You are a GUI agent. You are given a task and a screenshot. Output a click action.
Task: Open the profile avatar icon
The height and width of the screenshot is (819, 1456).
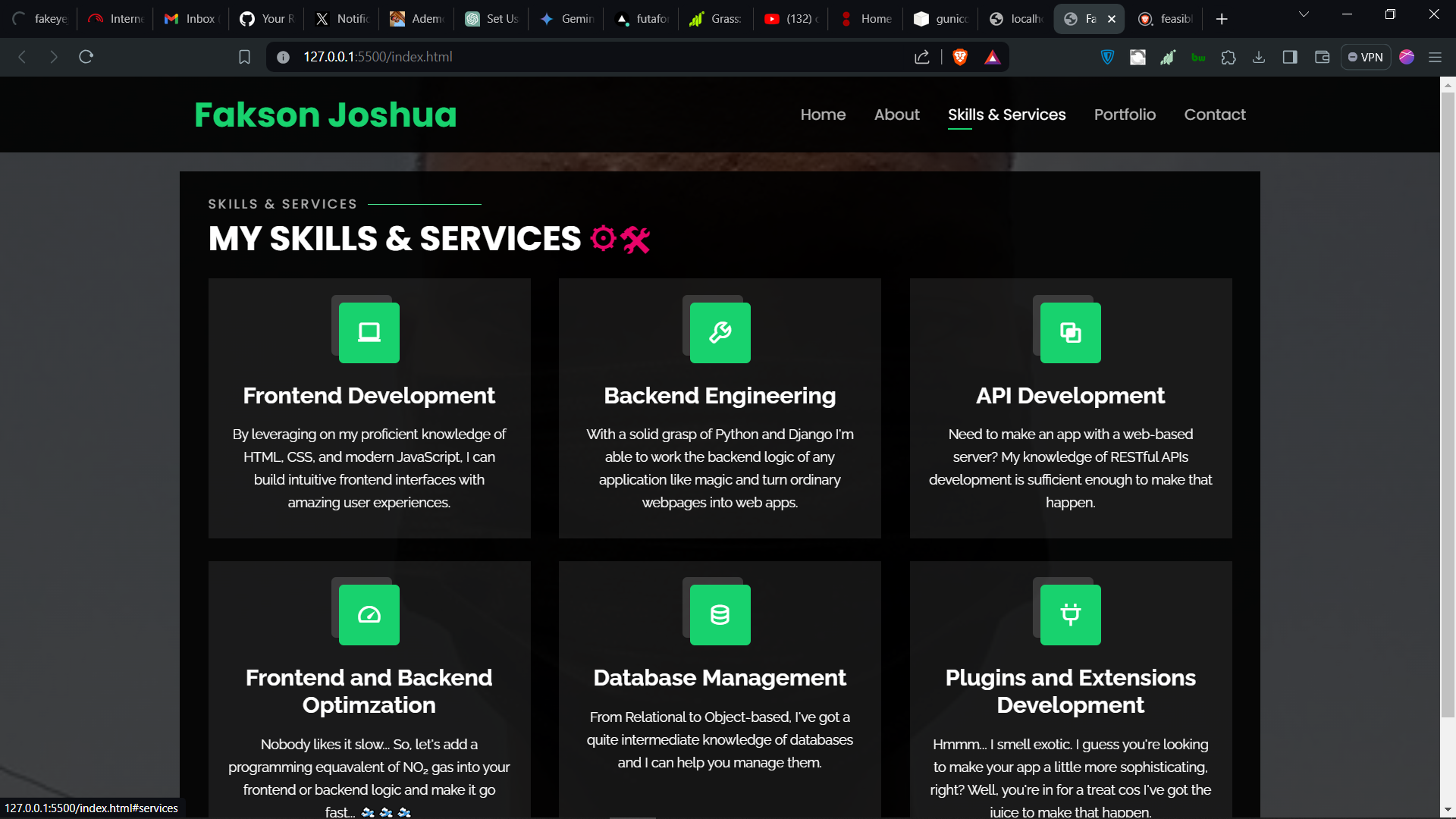[x=1407, y=57]
